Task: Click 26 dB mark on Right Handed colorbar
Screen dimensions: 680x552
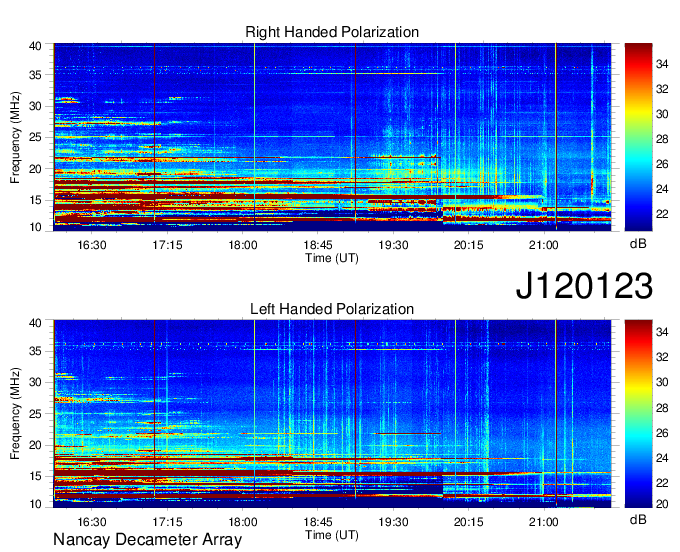Action: tap(662, 164)
